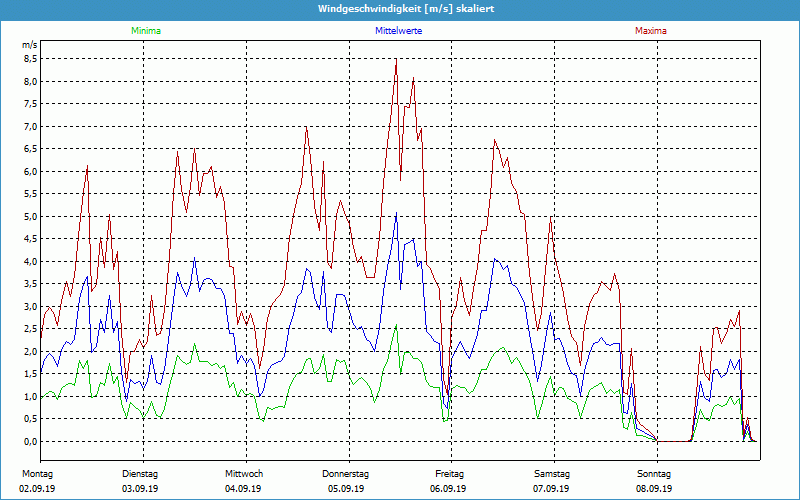Click the Dienstag day label
The image size is (800, 500).
click(x=140, y=474)
